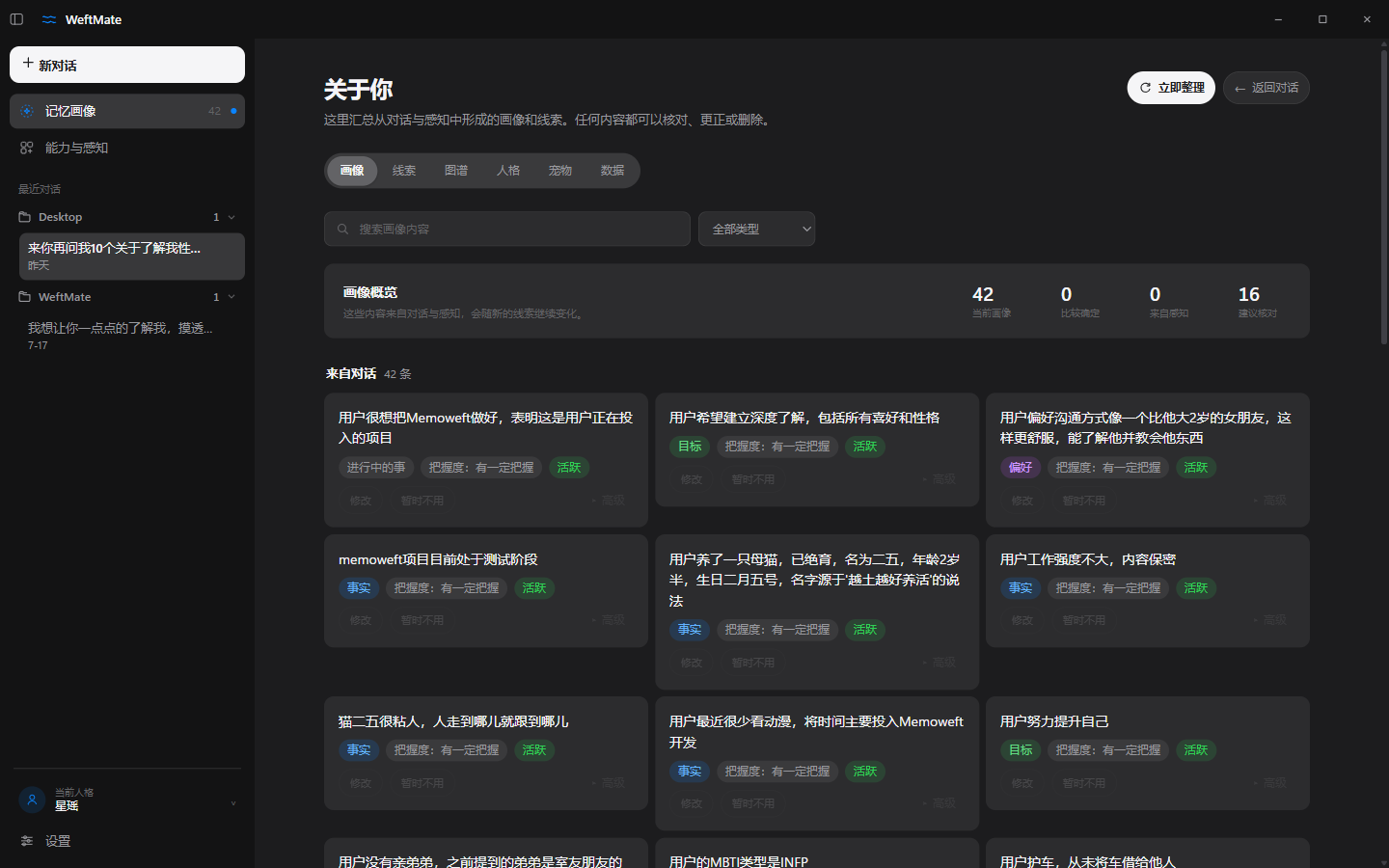1389x868 pixels.
Task: Expand 高级 on the 母猫二五 card
Action: pos(940,663)
